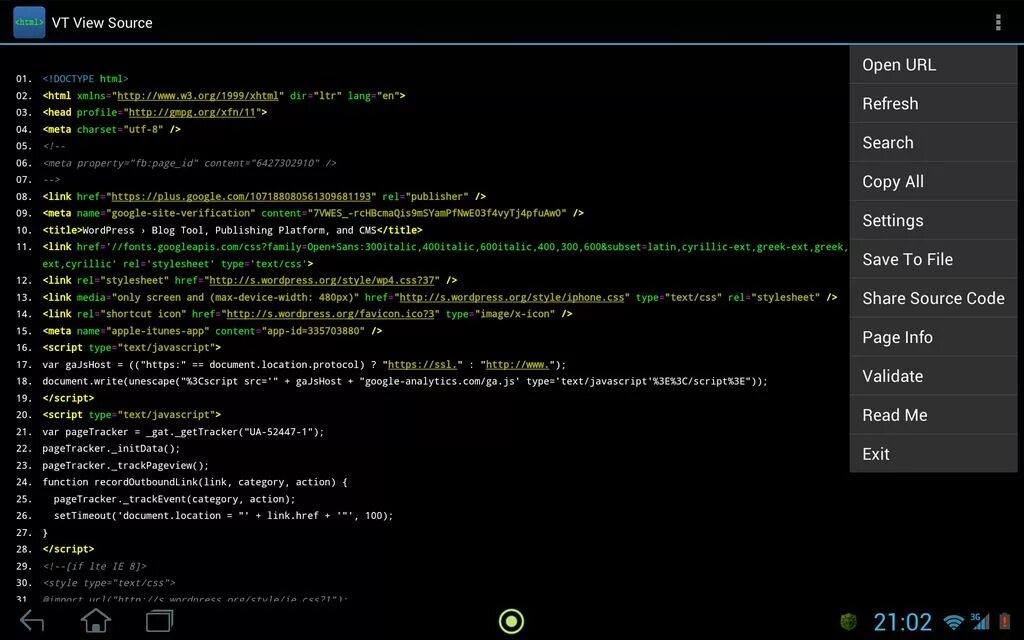Image resolution: width=1024 pixels, height=640 pixels.
Task: Tap the VT View Source title text
Action: 102,23
